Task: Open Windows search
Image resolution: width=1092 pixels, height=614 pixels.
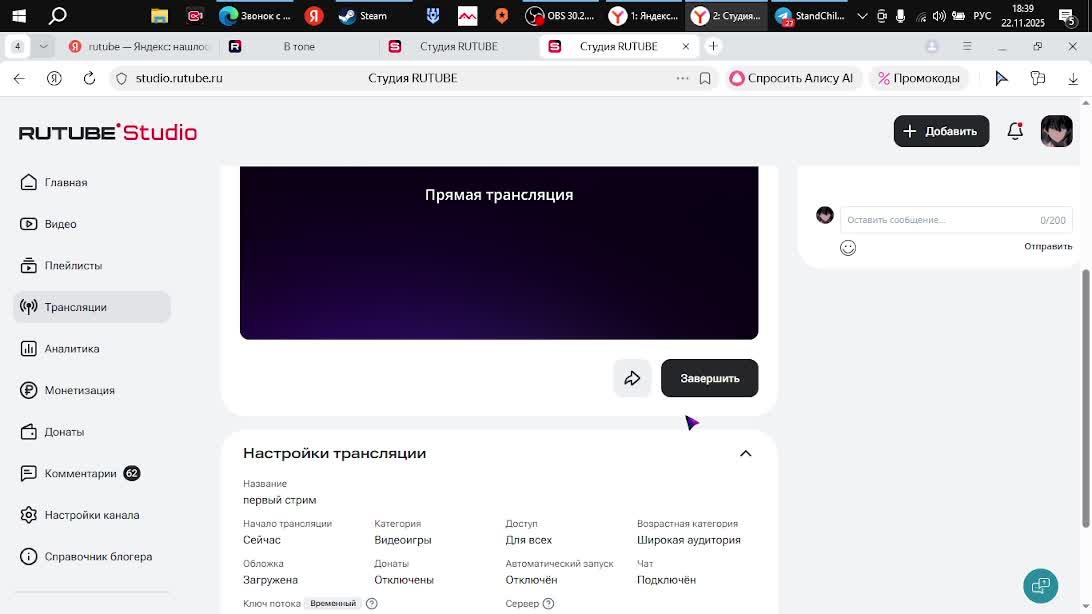Action: (58, 15)
